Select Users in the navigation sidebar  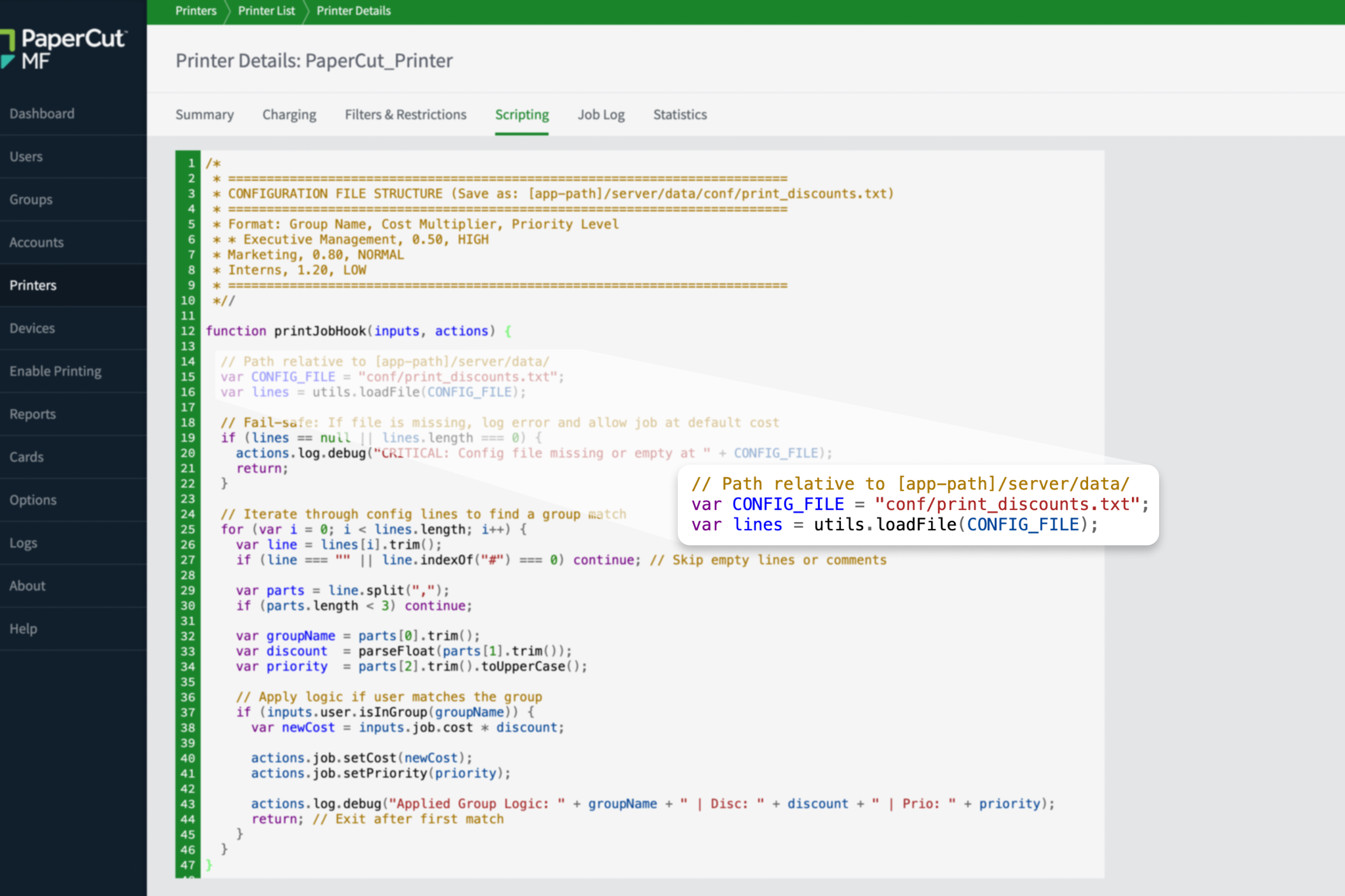(26, 156)
